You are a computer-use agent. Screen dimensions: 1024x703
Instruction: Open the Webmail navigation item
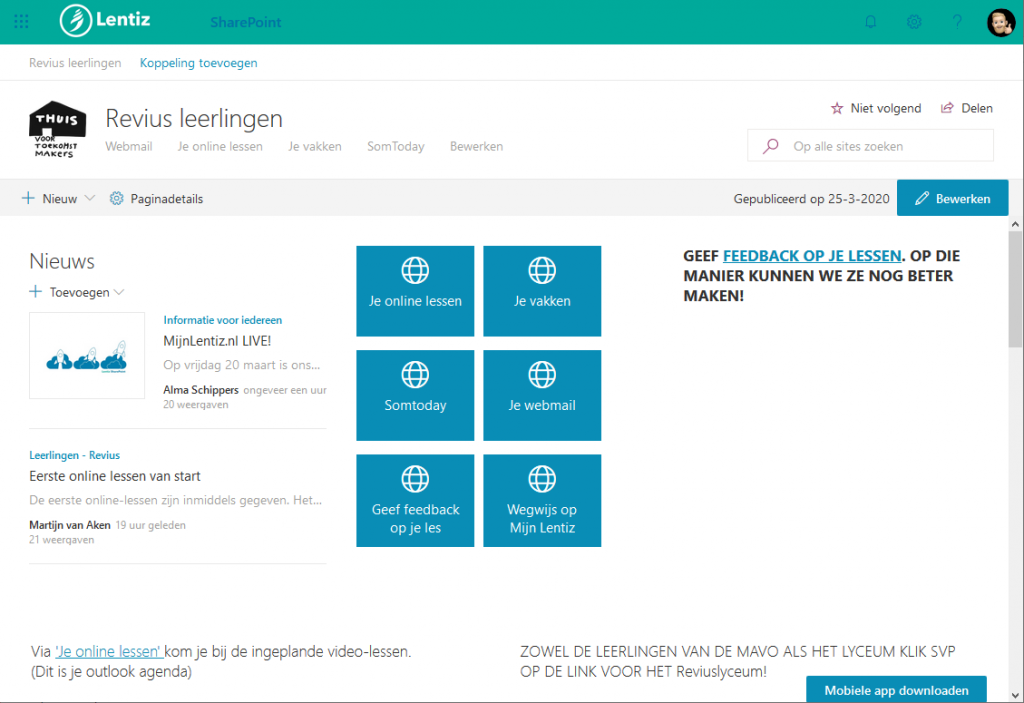pos(129,146)
